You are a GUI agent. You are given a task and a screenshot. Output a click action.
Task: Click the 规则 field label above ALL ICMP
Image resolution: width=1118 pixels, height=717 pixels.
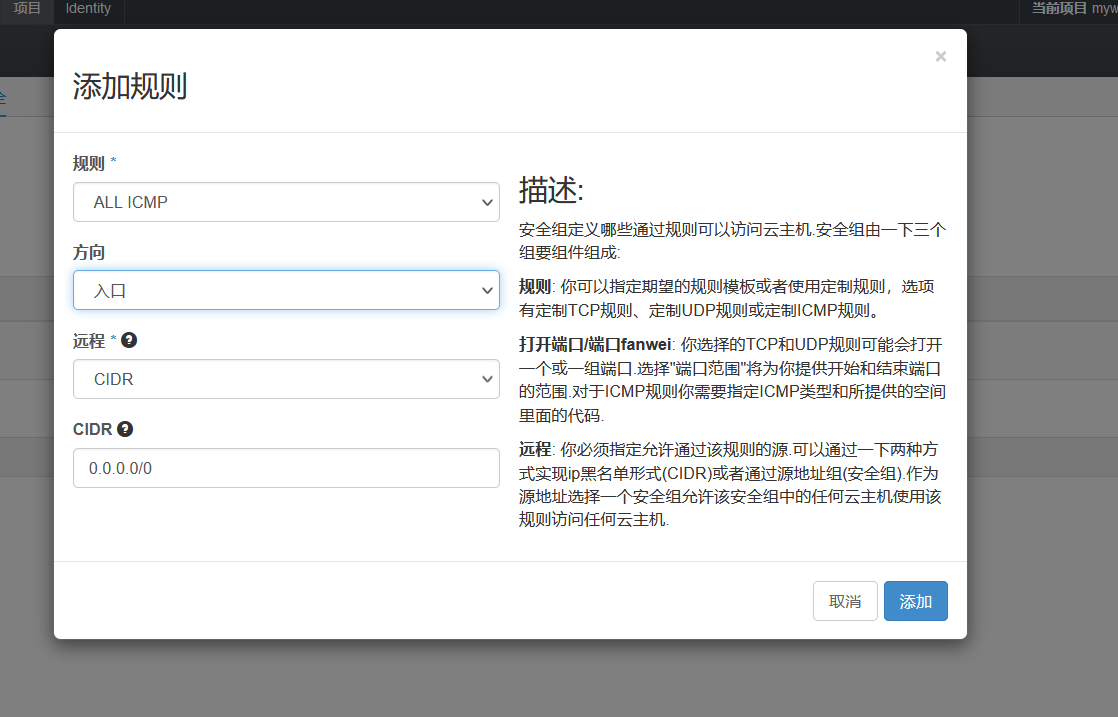click(89, 163)
